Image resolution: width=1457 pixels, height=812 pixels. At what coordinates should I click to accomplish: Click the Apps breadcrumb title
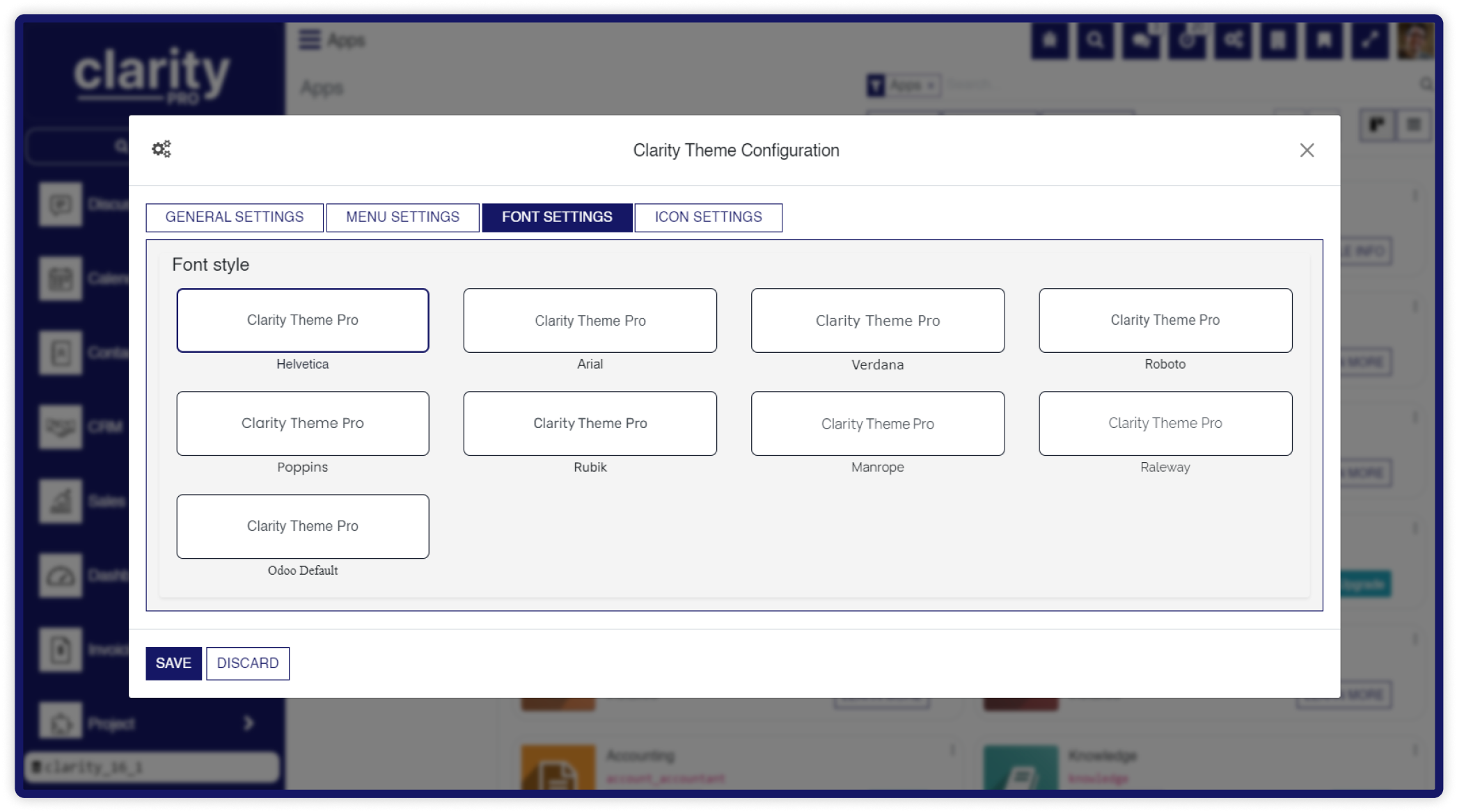pyautogui.click(x=322, y=88)
